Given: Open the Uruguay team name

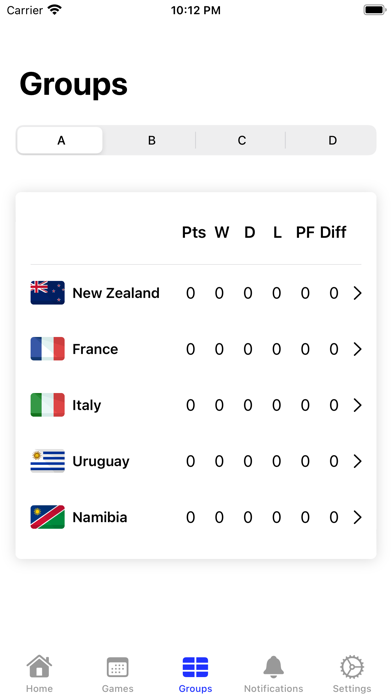Looking at the screenshot, I should (x=101, y=462).
